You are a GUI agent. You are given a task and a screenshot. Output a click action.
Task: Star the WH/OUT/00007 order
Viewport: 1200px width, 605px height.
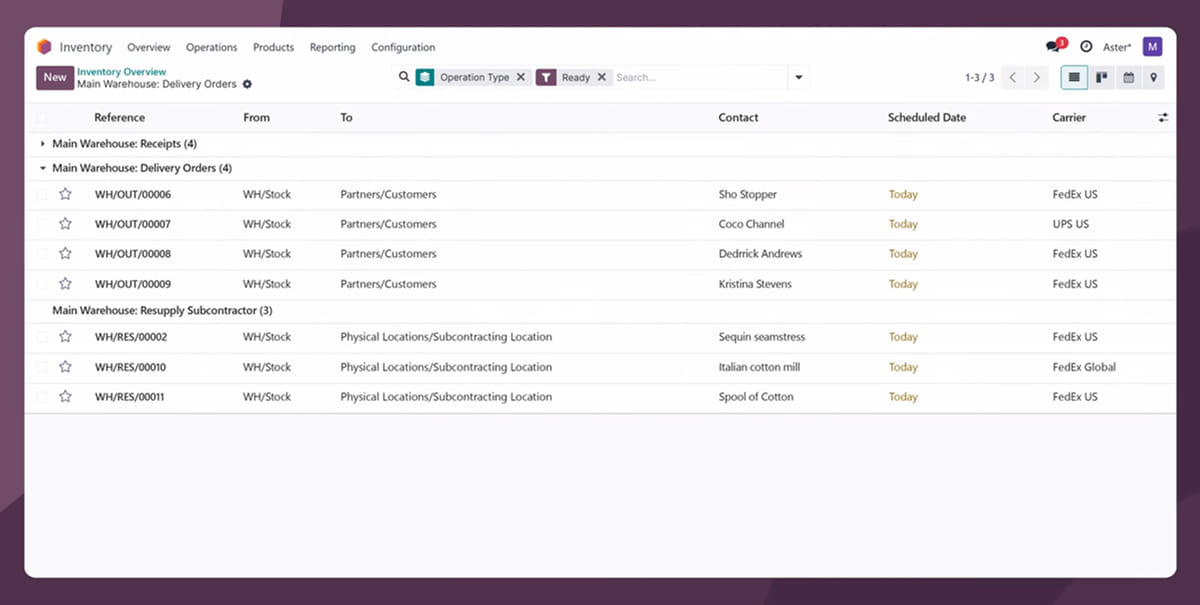(65, 224)
